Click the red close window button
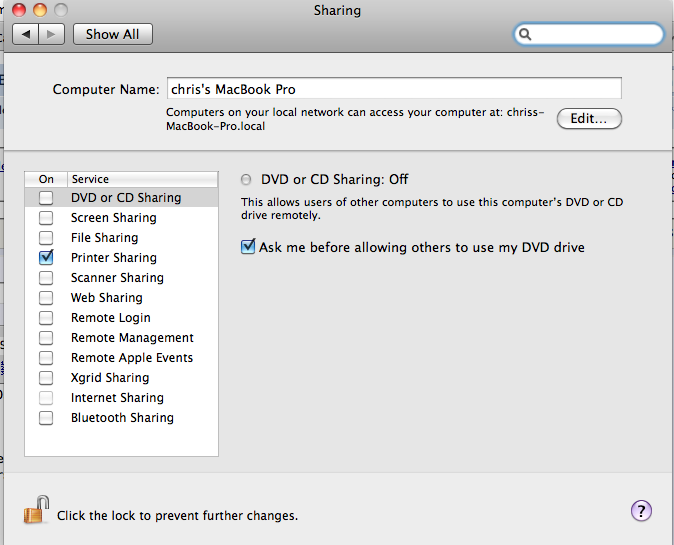Image resolution: width=674 pixels, height=545 pixels. (x=19, y=9)
